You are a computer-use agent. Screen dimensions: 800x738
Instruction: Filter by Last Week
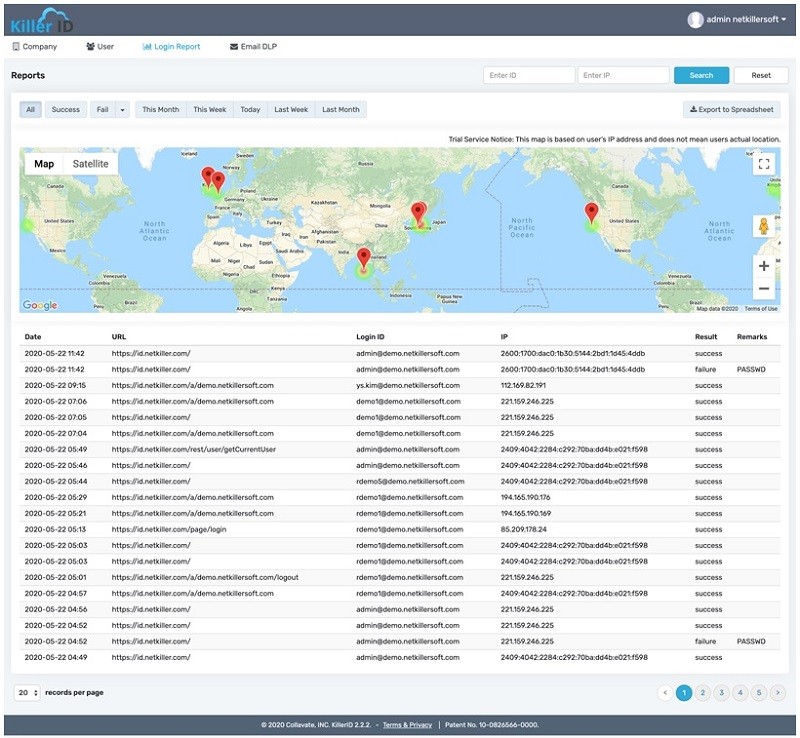point(291,109)
